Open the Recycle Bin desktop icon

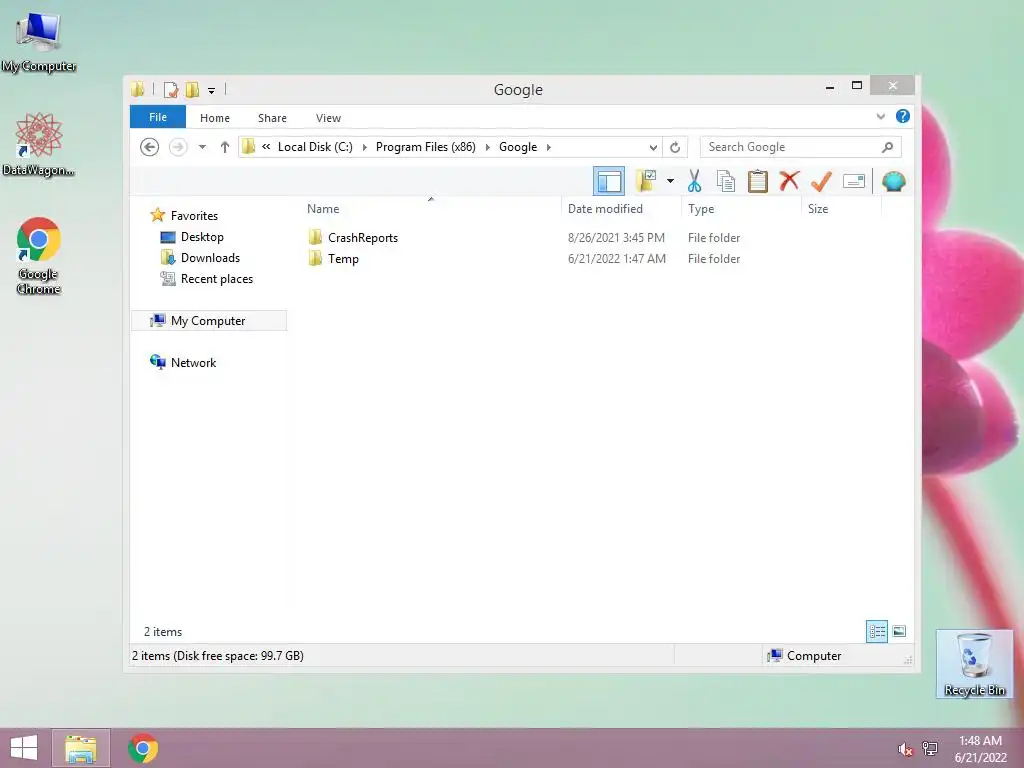[x=974, y=664]
